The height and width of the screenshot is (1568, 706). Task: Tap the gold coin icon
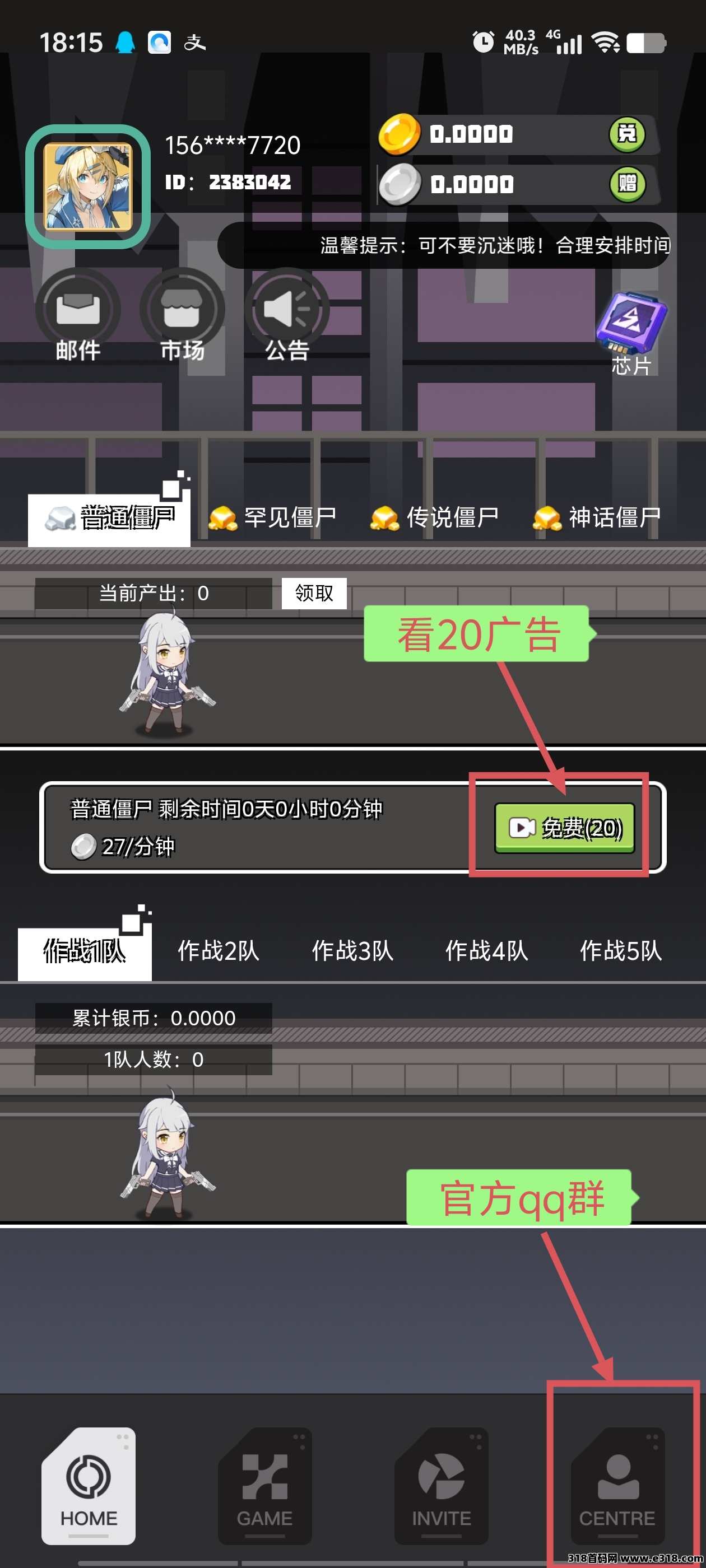[x=399, y=134]
